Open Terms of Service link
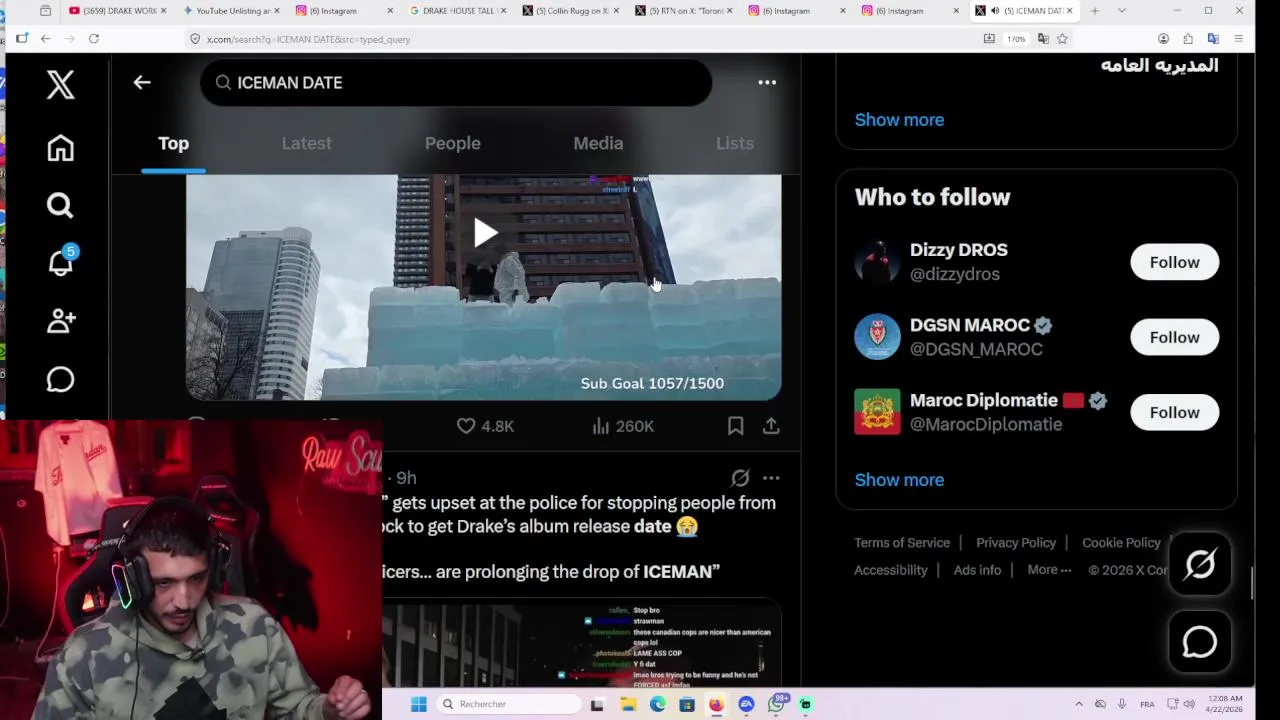 click(902, 543)
